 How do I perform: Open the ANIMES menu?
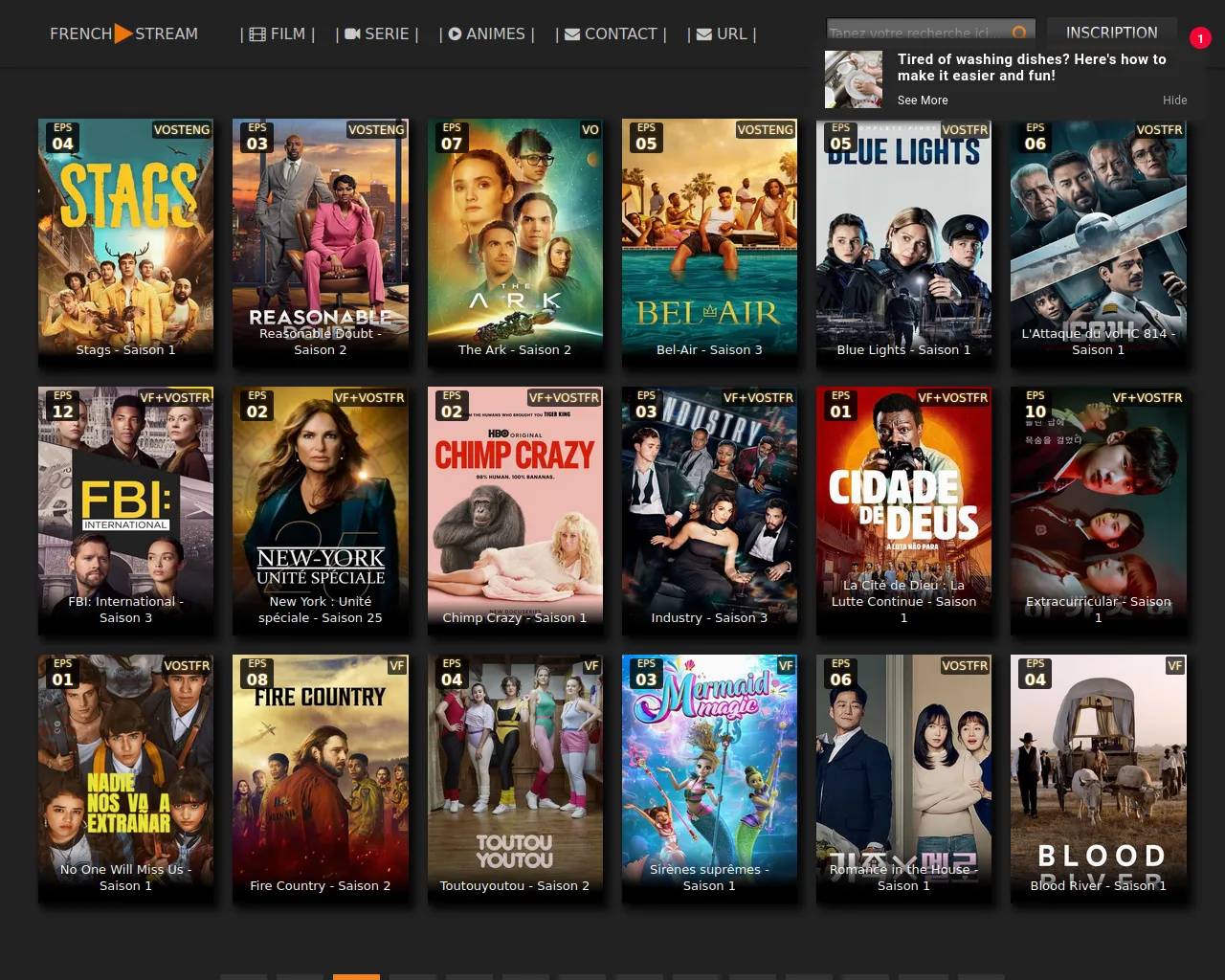486,33
